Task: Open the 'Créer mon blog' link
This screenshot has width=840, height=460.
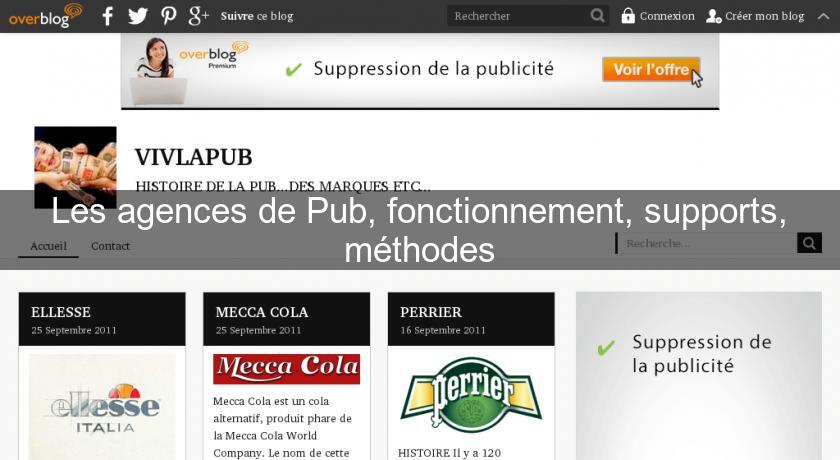Action: point(764,16)
